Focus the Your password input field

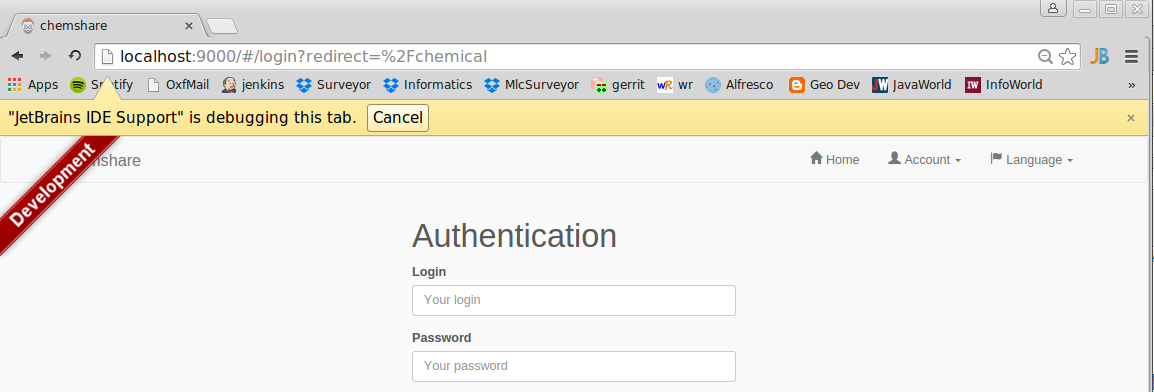click(x=573, y=366)
